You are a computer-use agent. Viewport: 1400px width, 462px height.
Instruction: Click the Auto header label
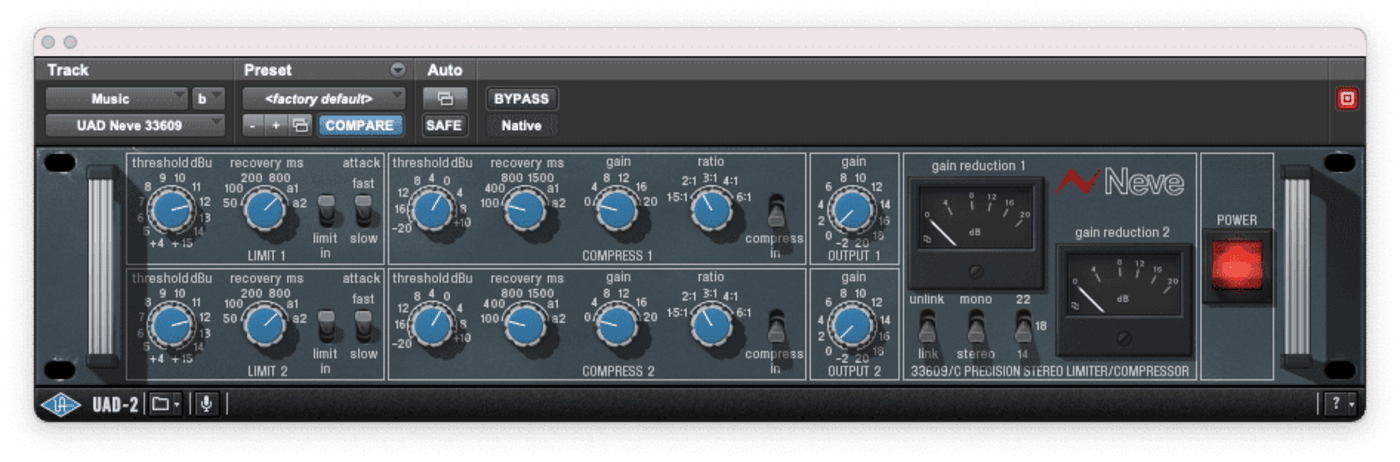click(445, 70)
